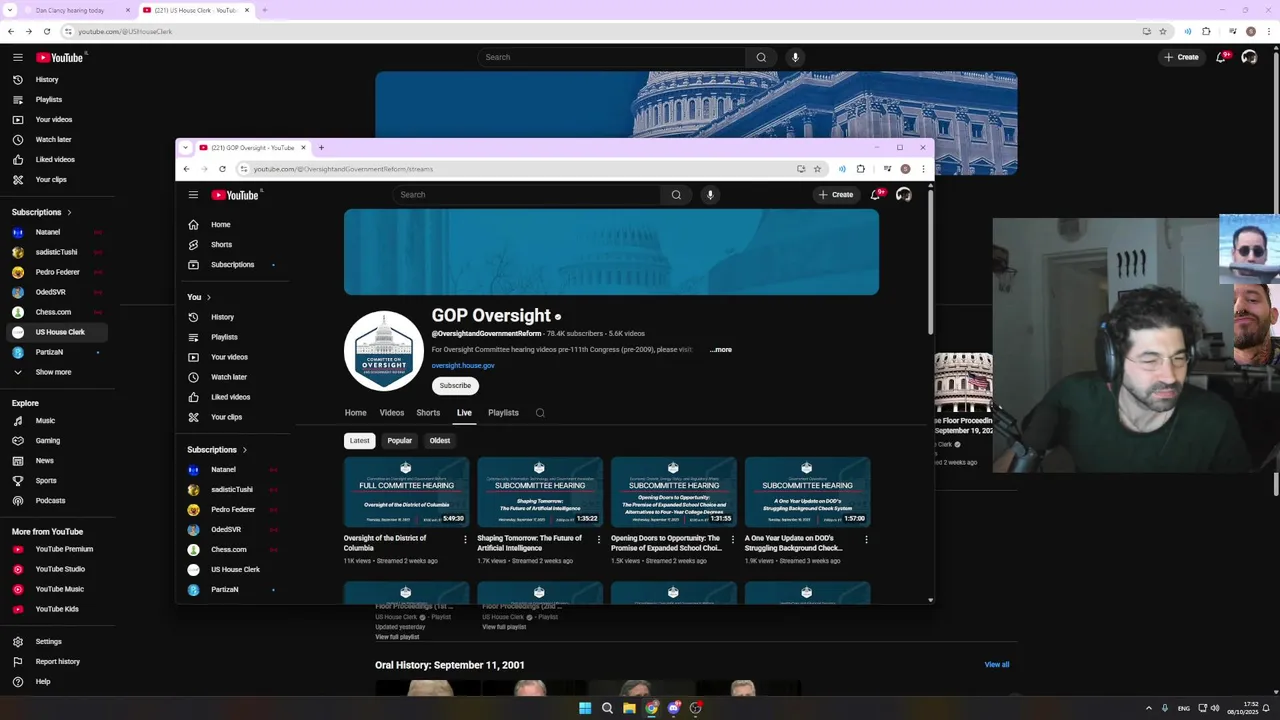The height and width of the screenshot is (720, 1280).
Task: Expand Subscriptions heading in US House Clerk window
Action: (x=42, y=212)
